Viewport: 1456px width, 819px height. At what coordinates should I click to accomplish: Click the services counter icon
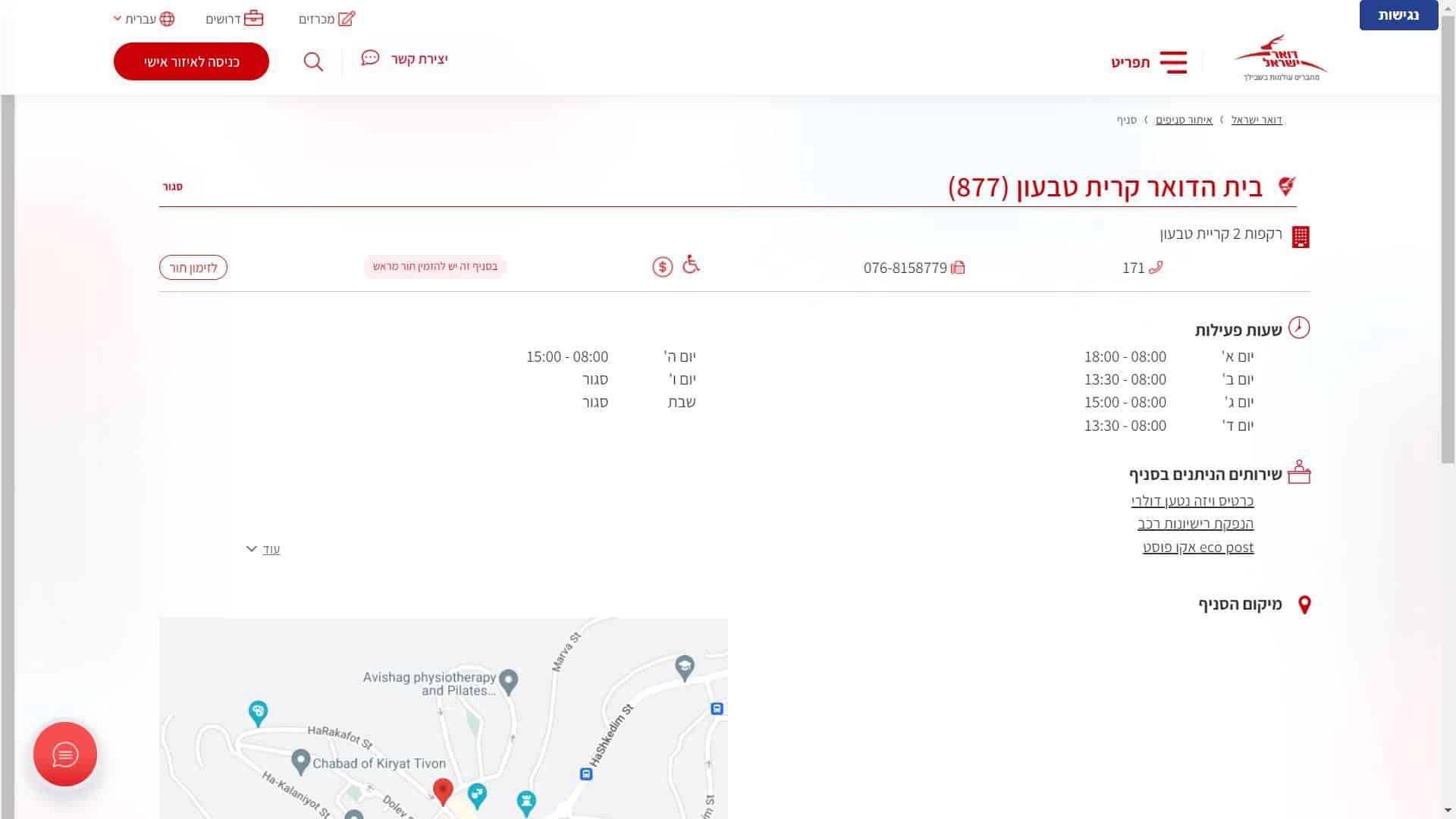coord(1299,472)
